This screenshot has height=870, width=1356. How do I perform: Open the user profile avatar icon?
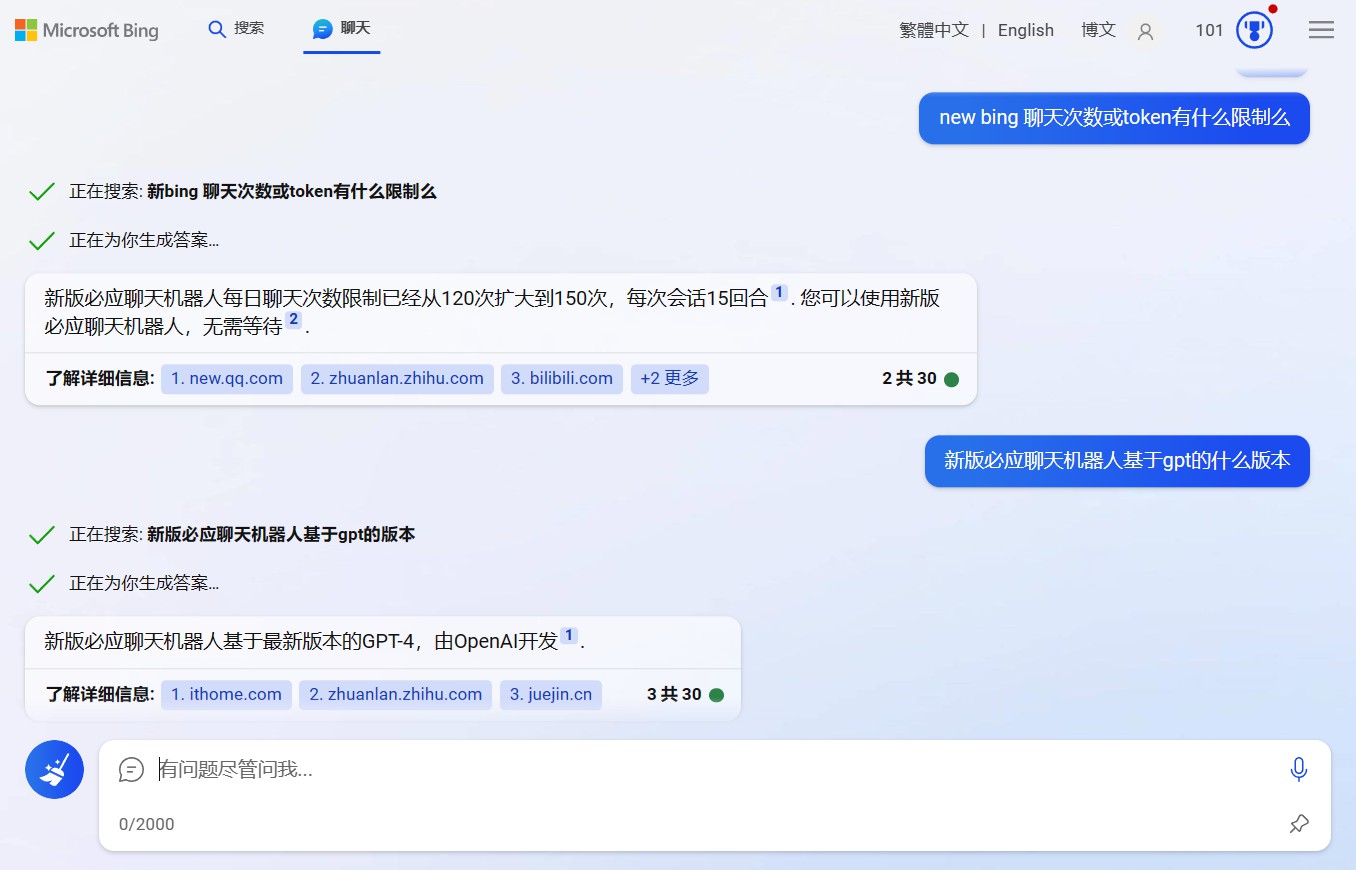point(1146,31)
